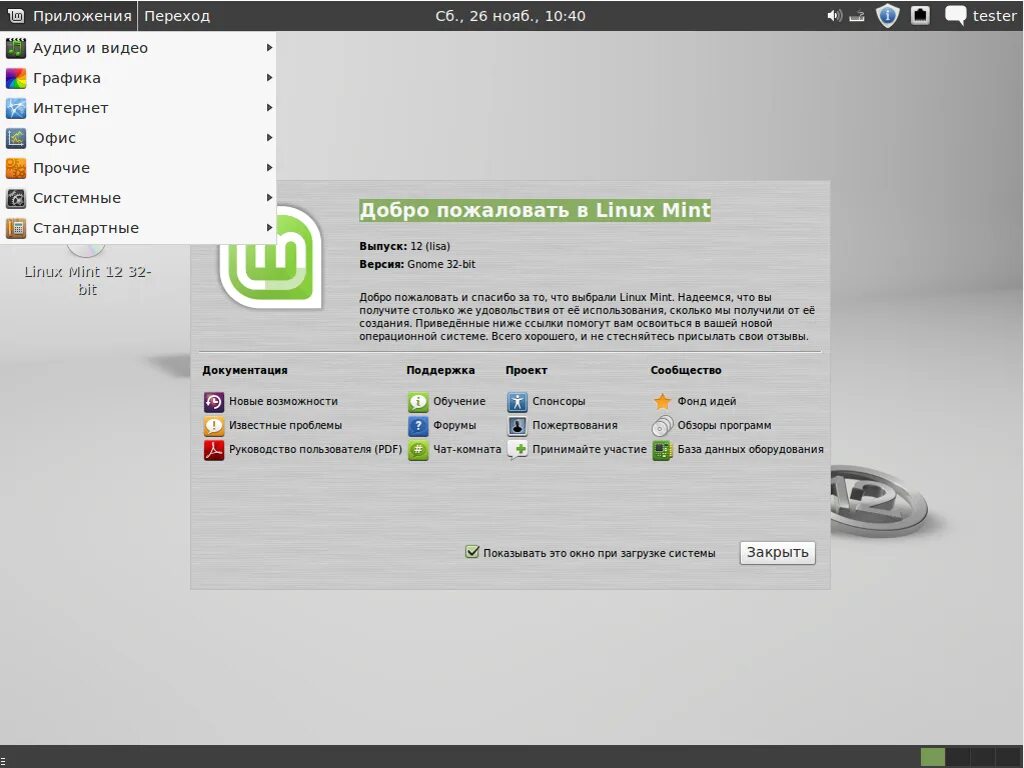
Task: Click the Форумы question mark icon
Action: tap(418, 426)
